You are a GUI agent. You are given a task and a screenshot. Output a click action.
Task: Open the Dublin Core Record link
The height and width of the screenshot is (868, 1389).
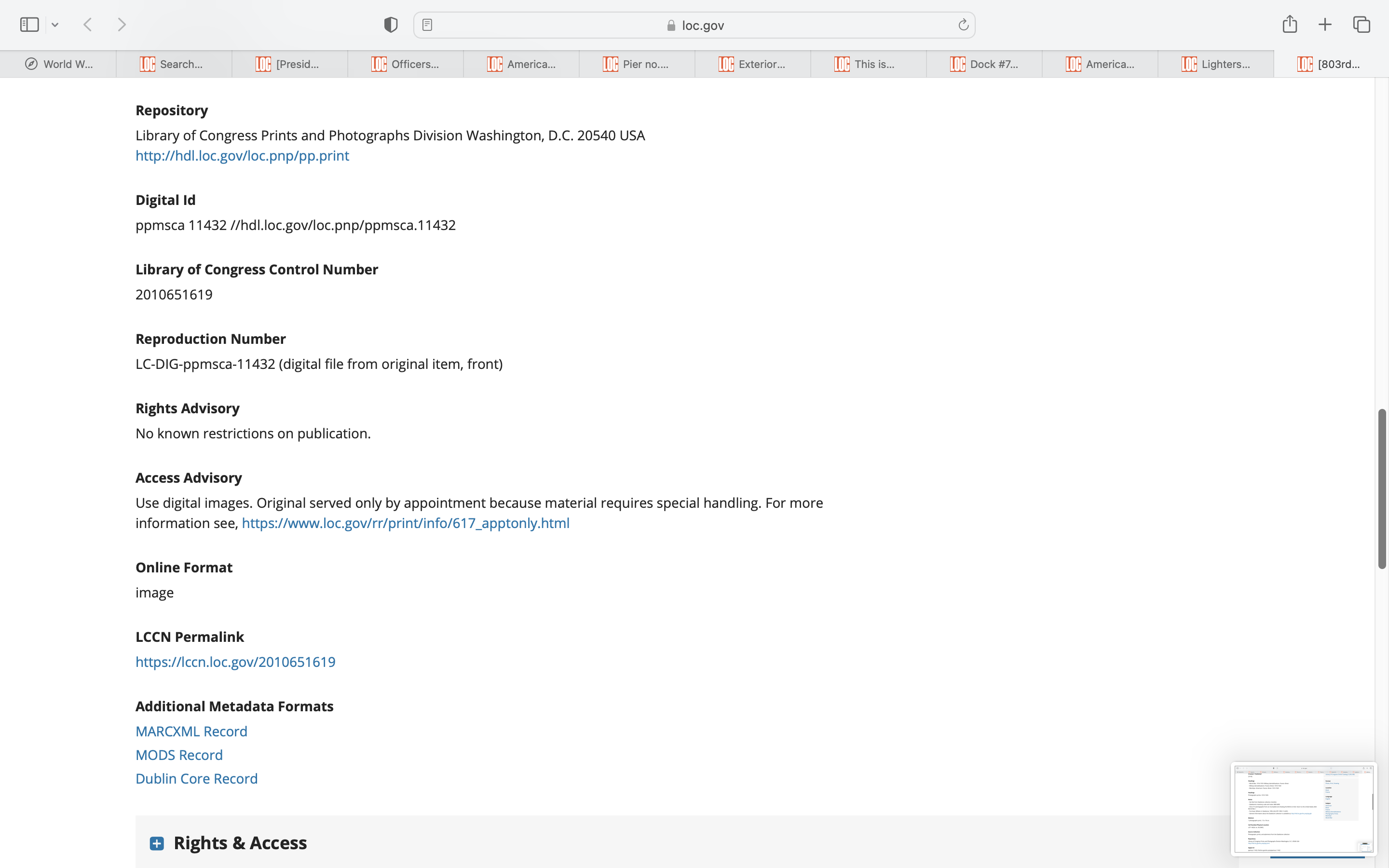196,778
